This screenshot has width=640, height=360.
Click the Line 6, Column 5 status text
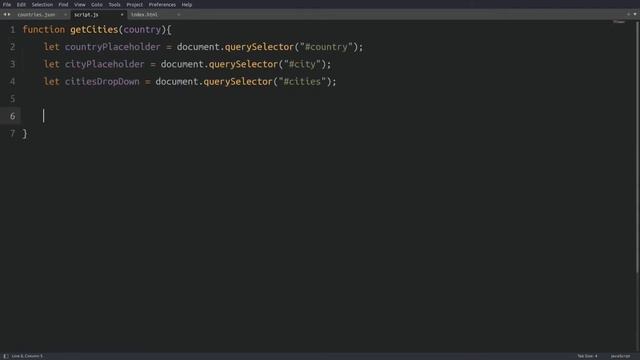(27, 356)
